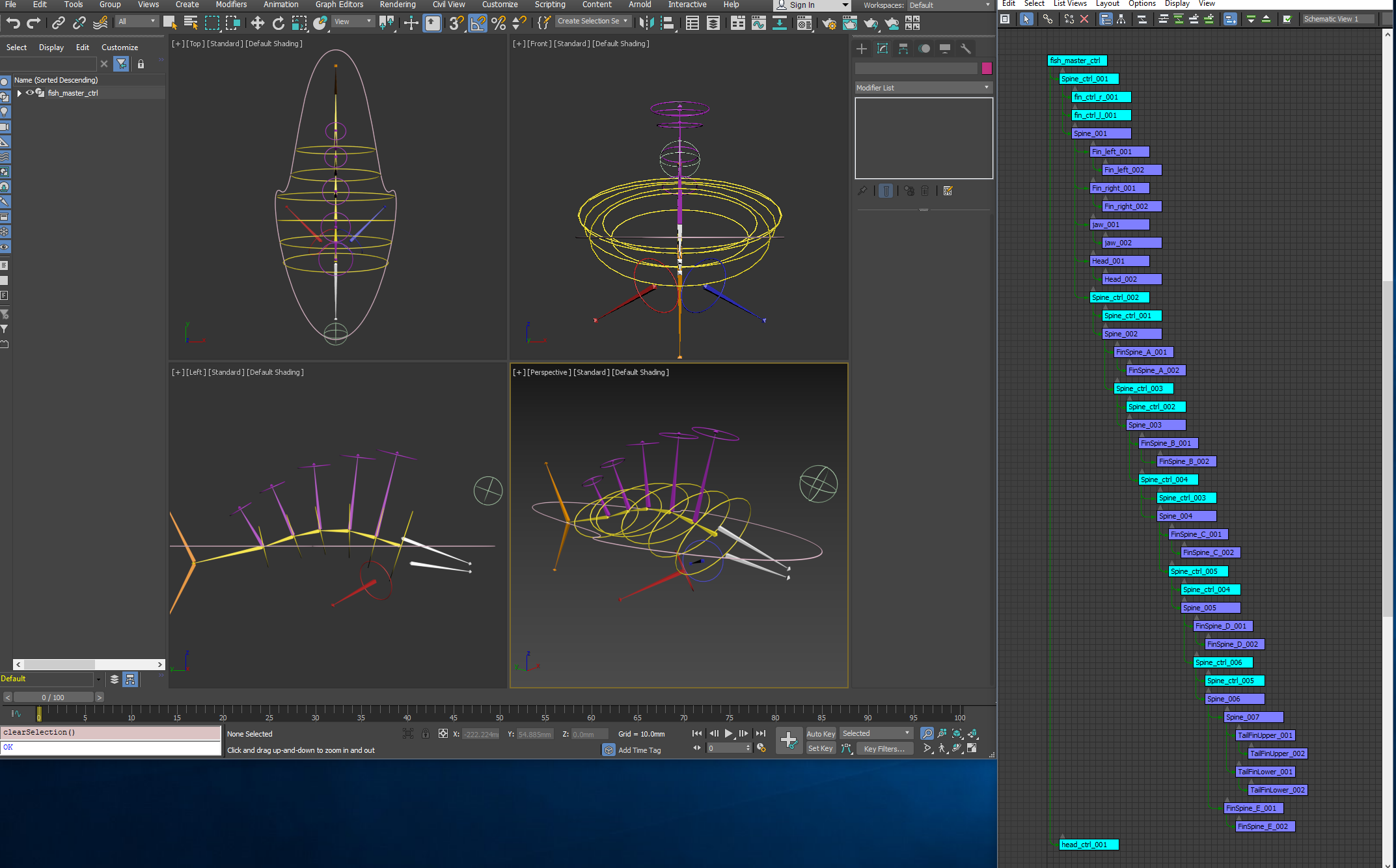Click the pink color swatch in the Schematic View panel

[x=987, y=68]
